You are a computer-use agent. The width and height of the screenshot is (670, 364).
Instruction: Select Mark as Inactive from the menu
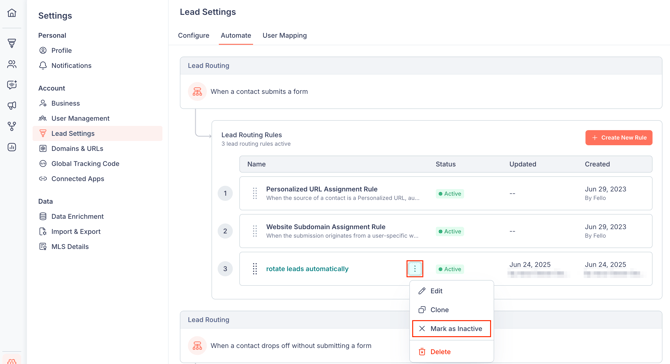(x=451, y=329)
